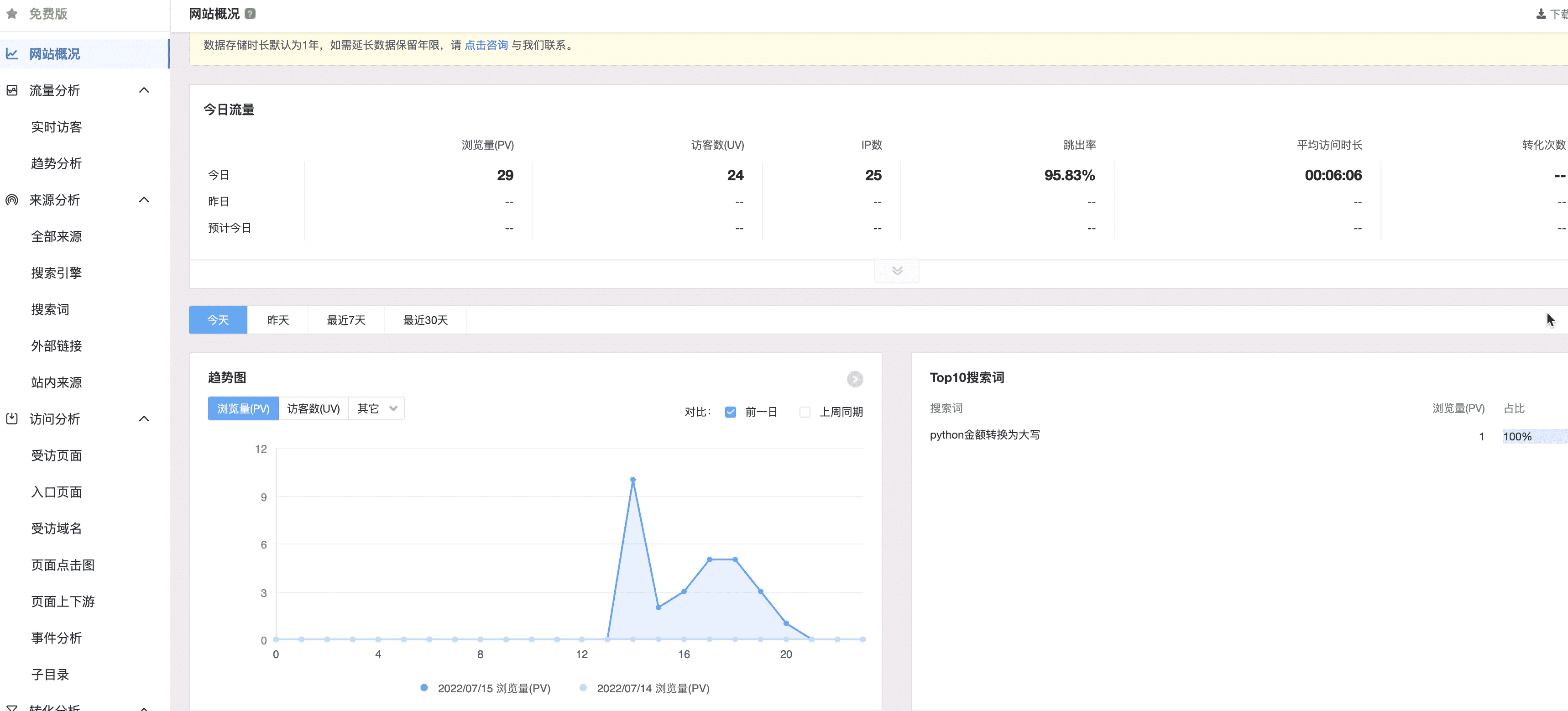Click the average visit duration 00:06:06
This screenshot has height=711, width=1568.
pyautogui.click(x=1333, y=175)
